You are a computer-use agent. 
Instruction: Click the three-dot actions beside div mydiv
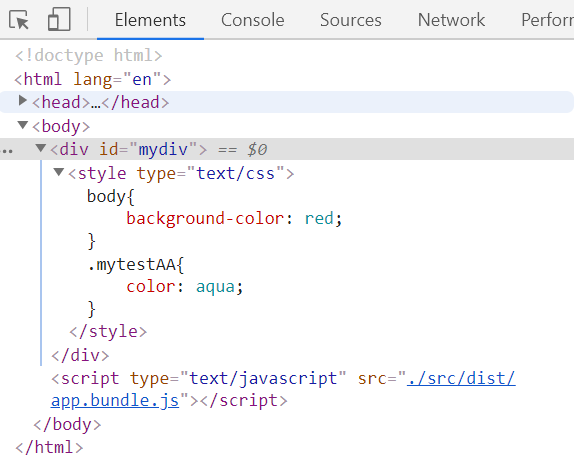tap(7, 150)
